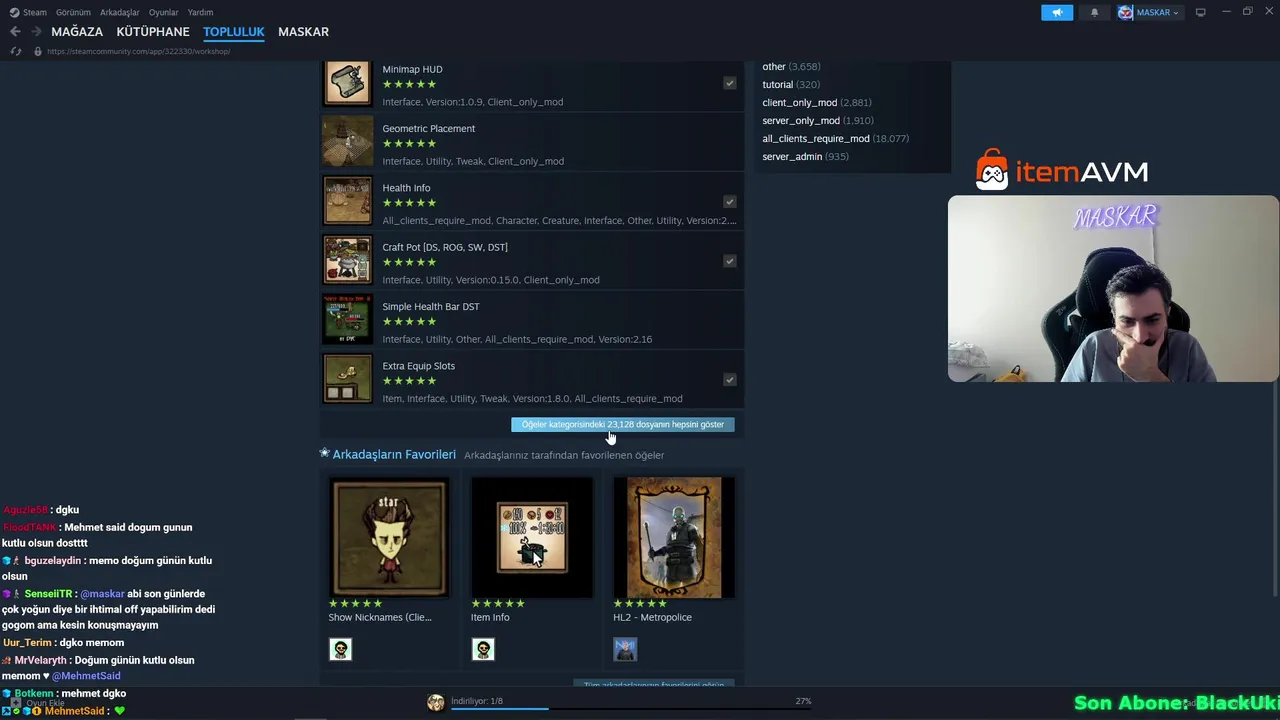
Task: Open friend avatar under Show Nicknames
Action: click(x=340, y=650)
